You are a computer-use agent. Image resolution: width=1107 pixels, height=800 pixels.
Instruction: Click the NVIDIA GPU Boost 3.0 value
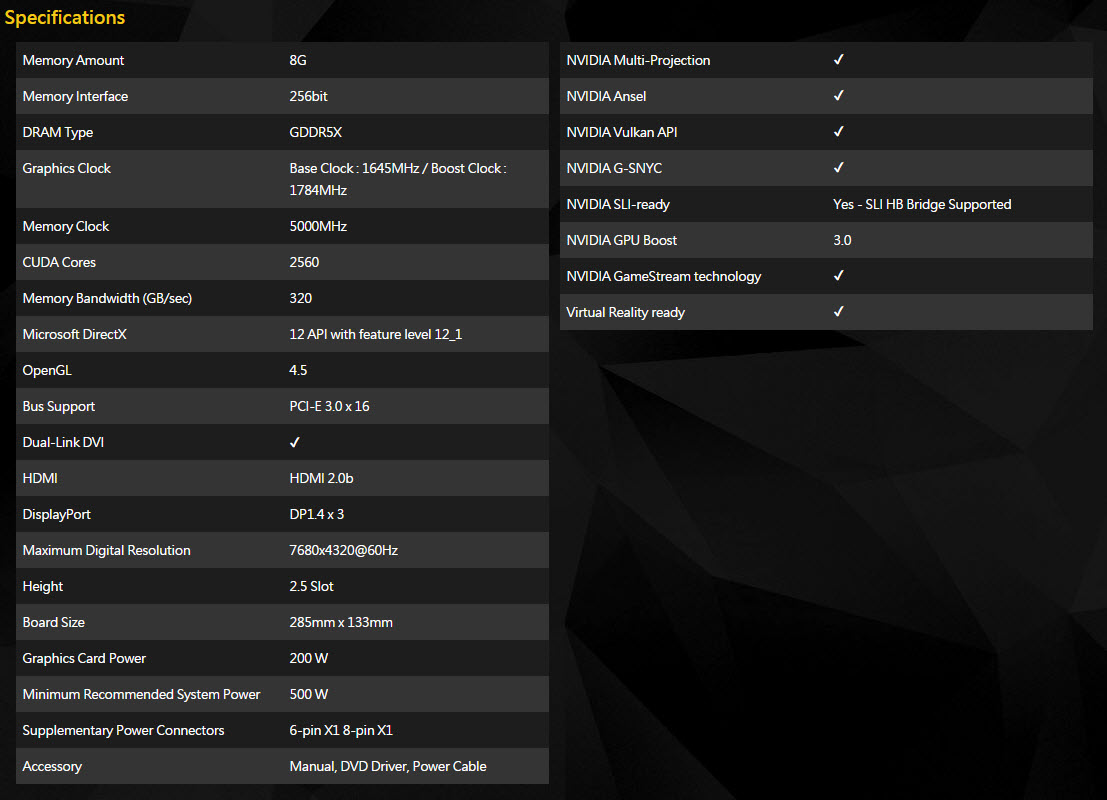tap(842, 240)
